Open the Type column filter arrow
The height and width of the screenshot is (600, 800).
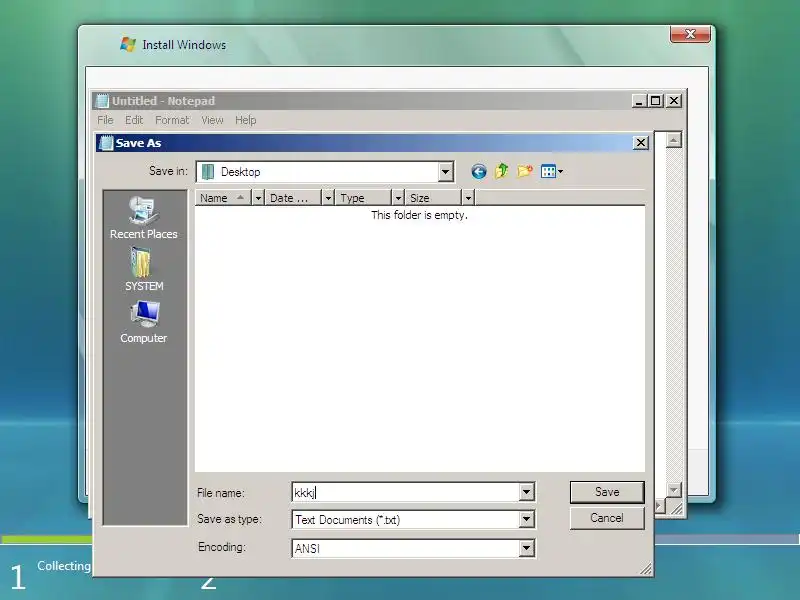398,197
